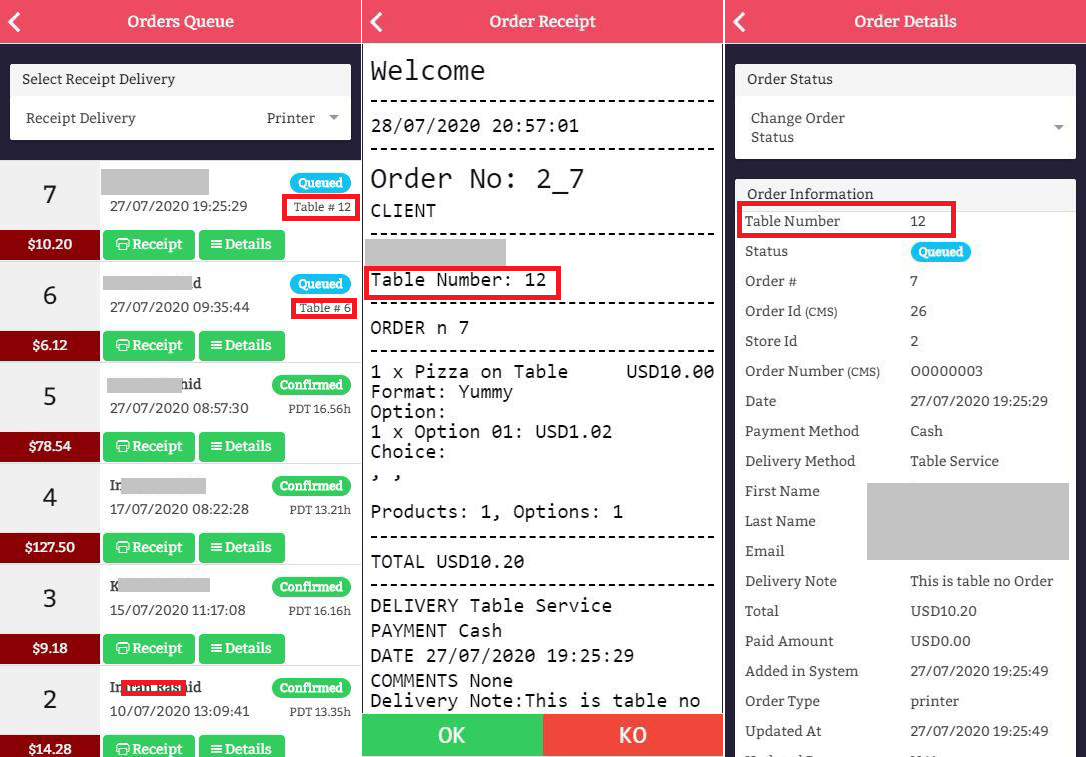Click Receipt for the $78.54 order
Image resolution: width=1086 pixels, height=757 pixels.
click(x=149, y=447)
